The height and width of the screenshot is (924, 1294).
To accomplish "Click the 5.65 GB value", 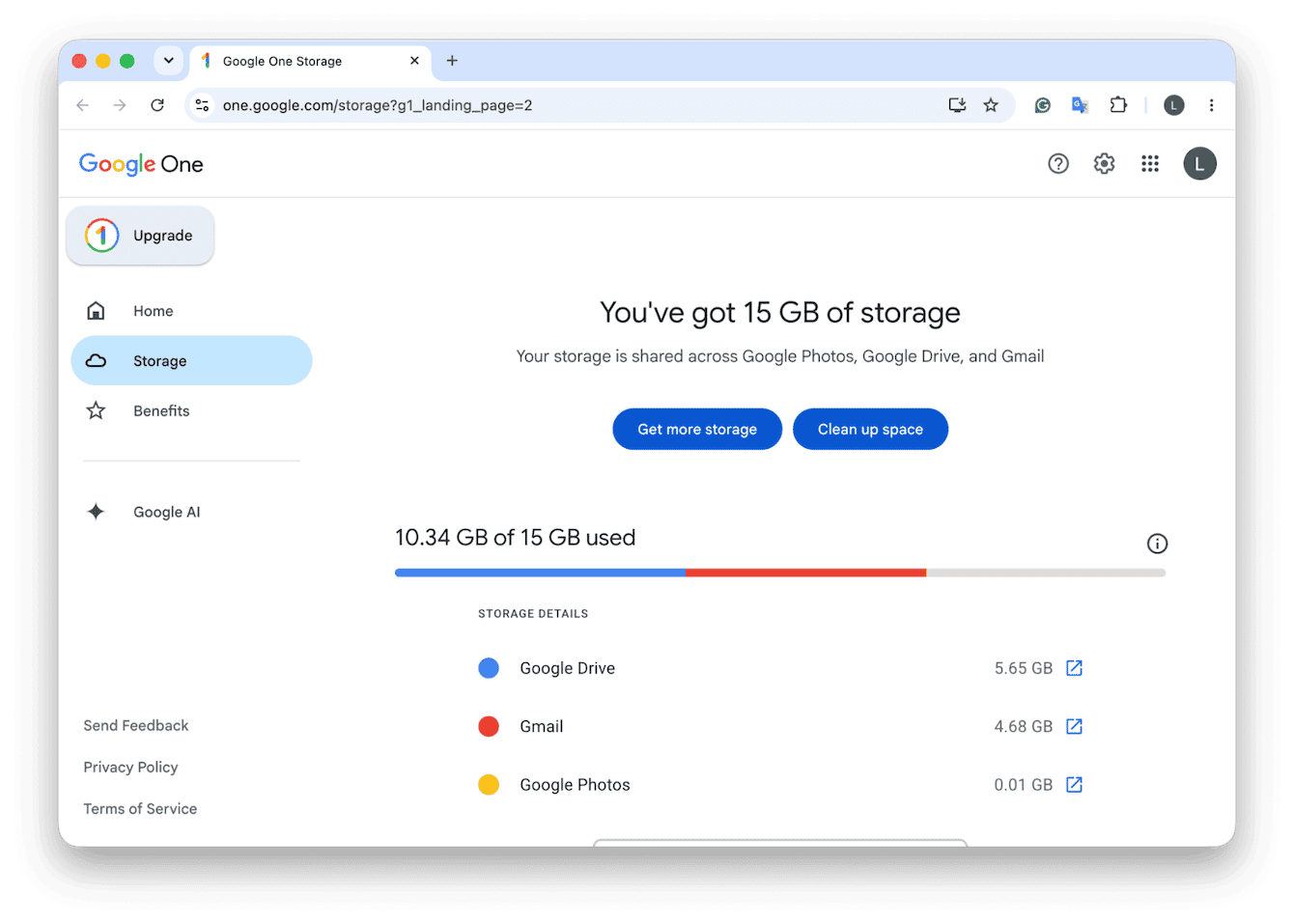I will click(x=1024, y=668).
